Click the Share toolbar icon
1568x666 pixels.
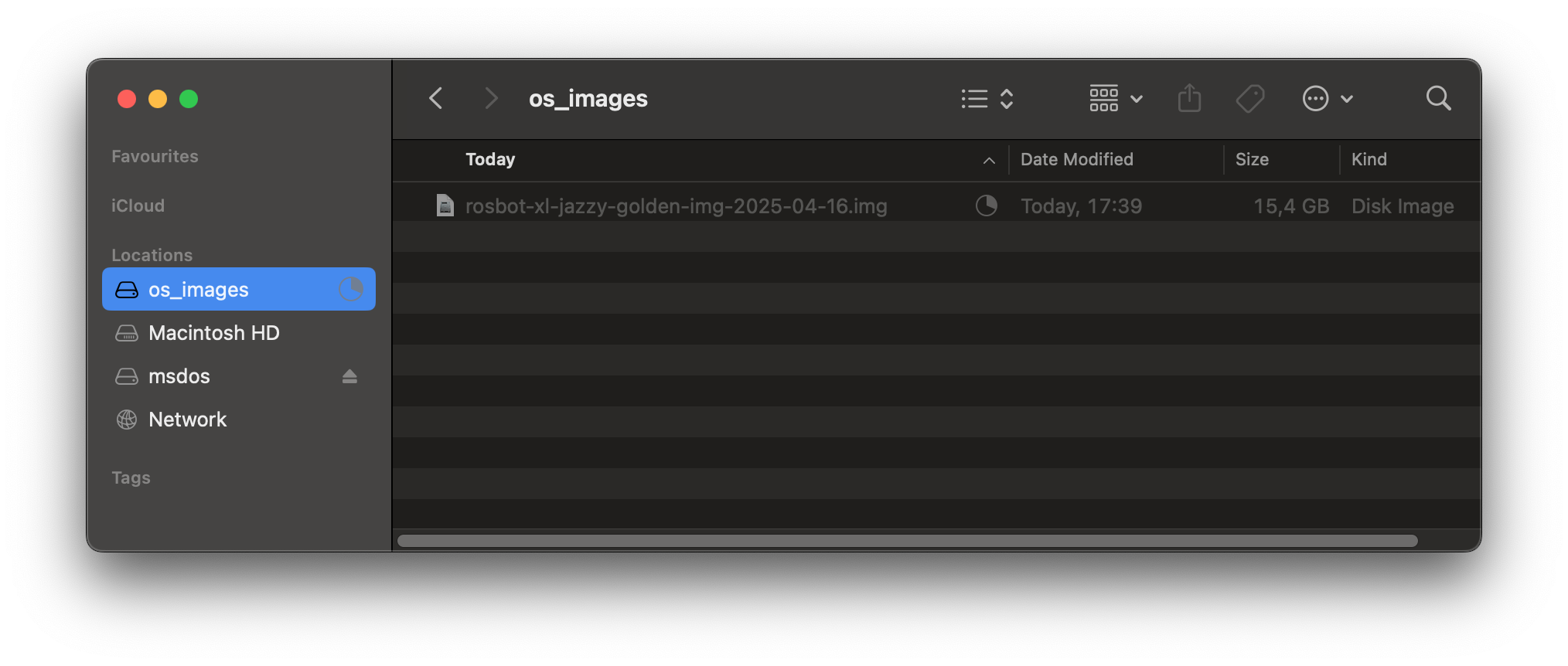tap(1189, 98)
